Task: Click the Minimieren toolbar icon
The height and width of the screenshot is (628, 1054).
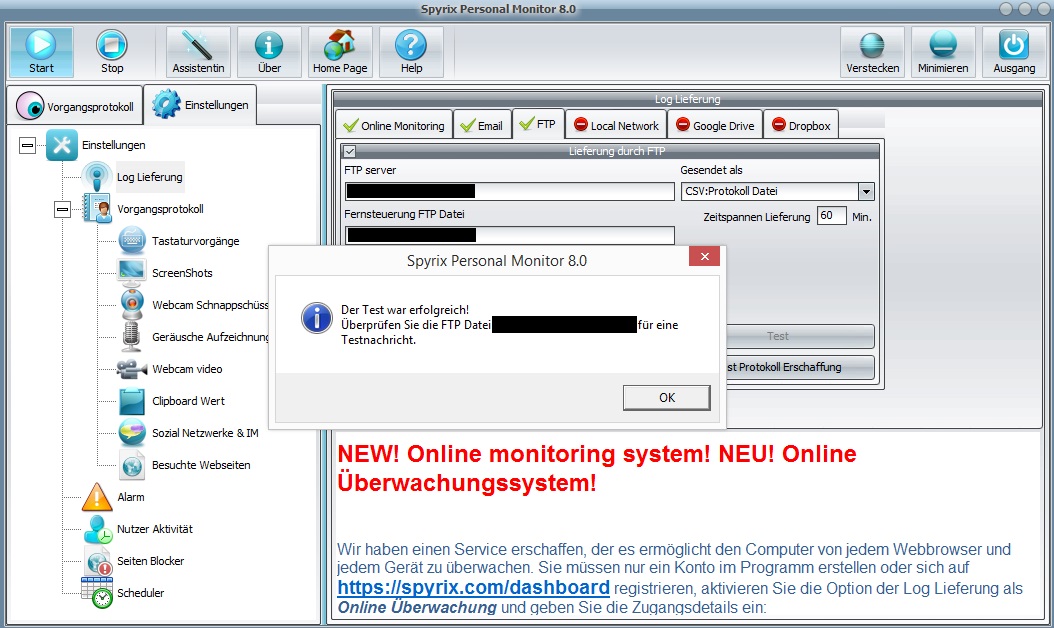Action: coord(943,46)
